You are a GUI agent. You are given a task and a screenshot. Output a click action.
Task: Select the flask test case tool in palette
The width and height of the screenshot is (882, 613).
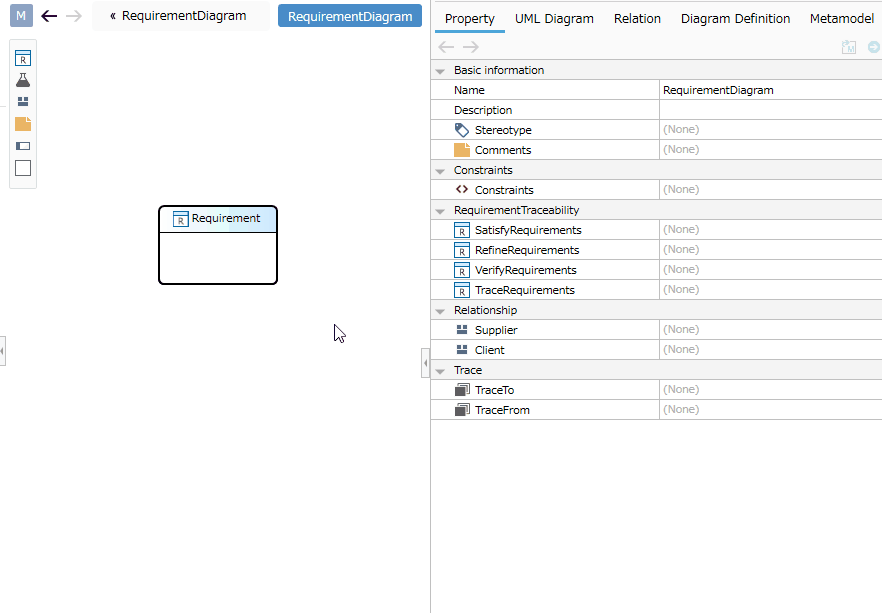point(23,80)
